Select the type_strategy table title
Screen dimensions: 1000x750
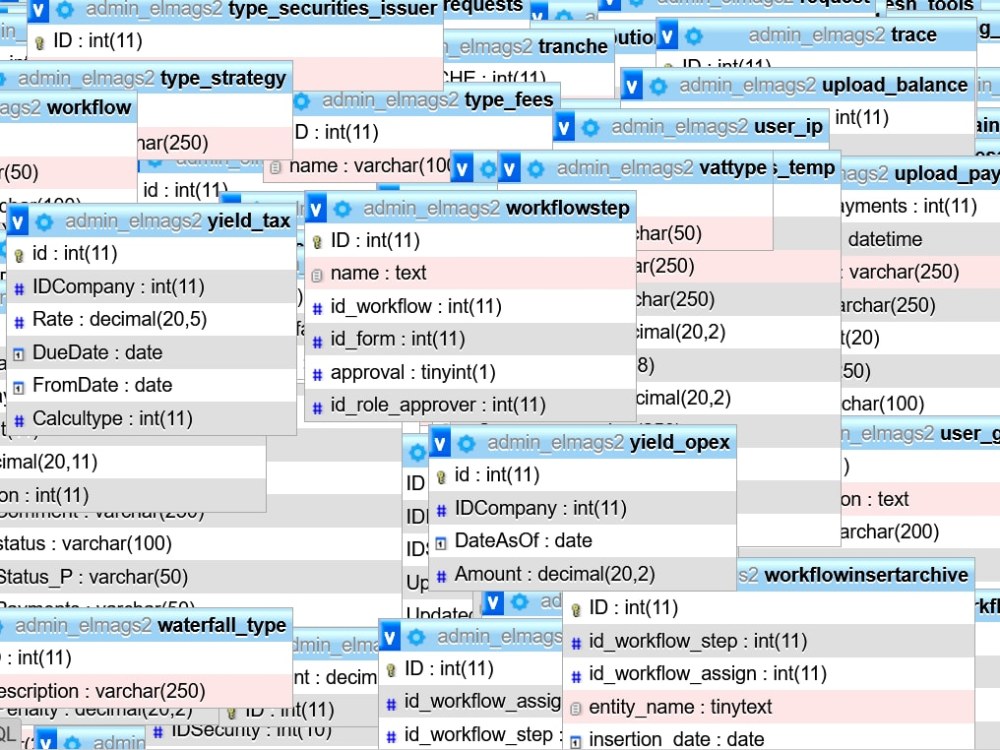pos(223,78)
